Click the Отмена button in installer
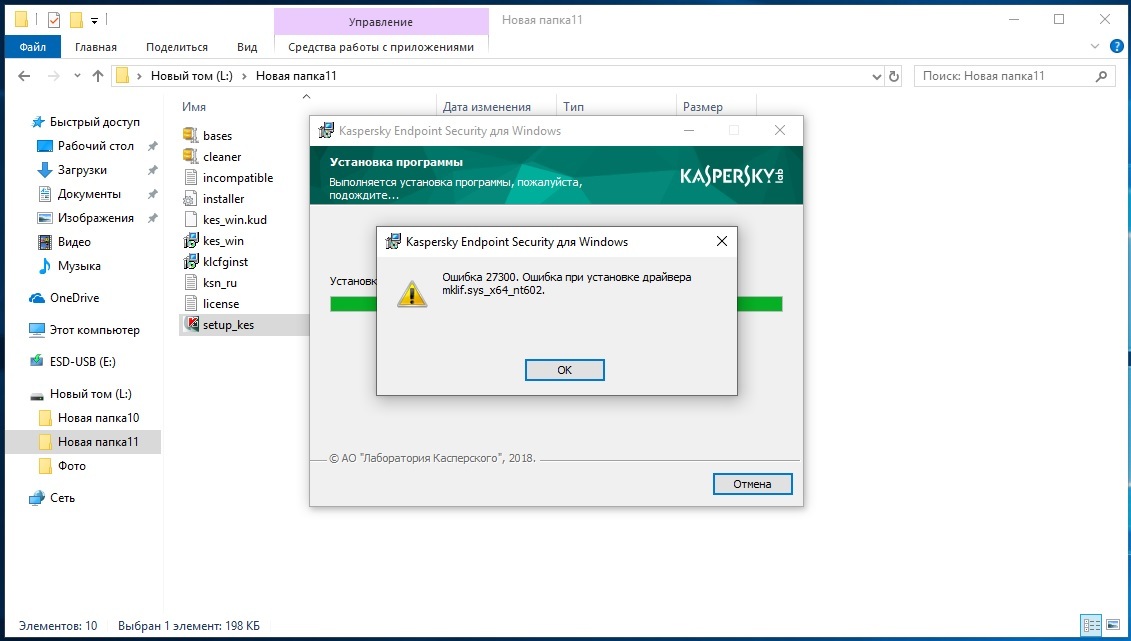This screenshot has width=1131, height=641. [752, 484]
